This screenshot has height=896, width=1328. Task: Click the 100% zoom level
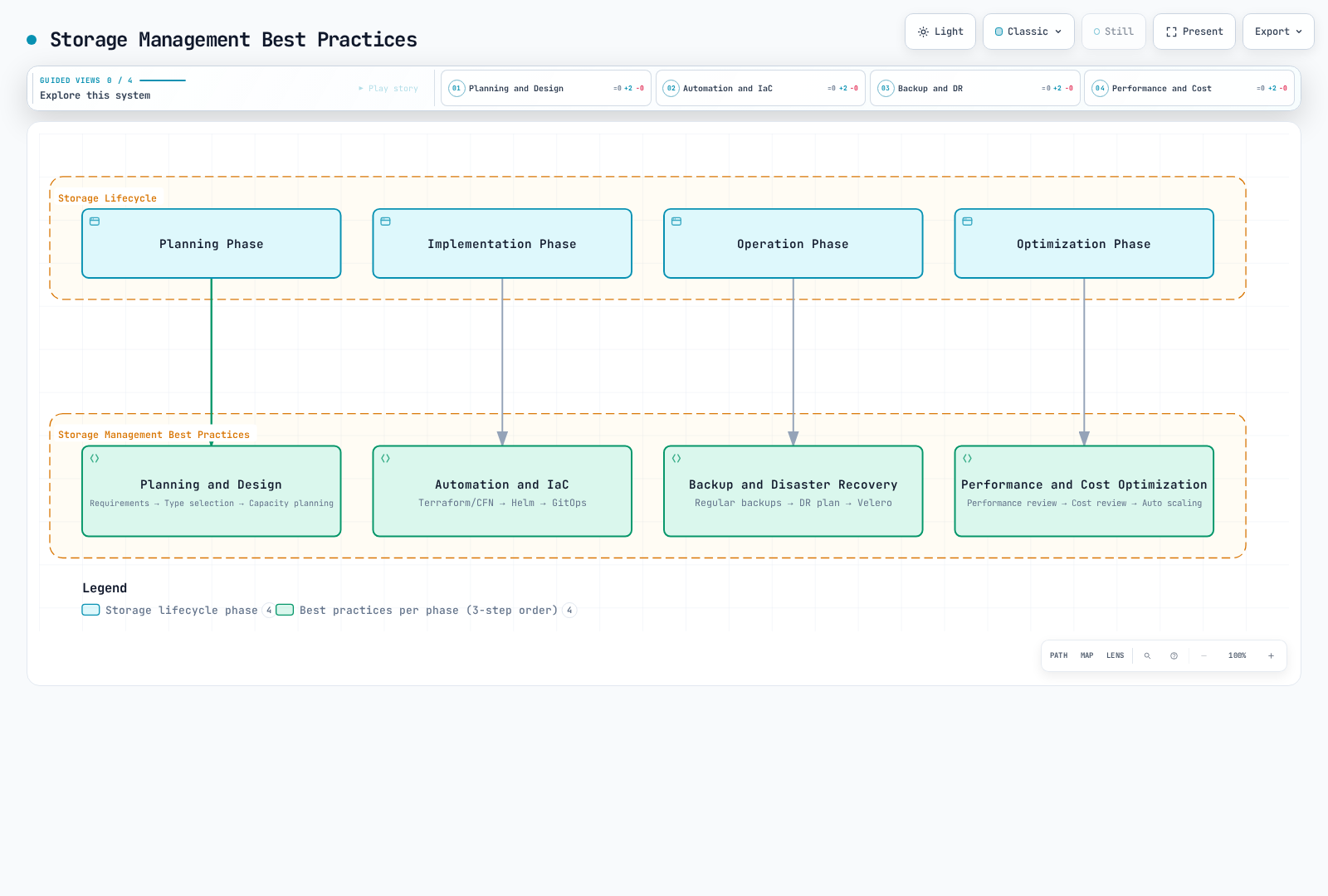1238,655
